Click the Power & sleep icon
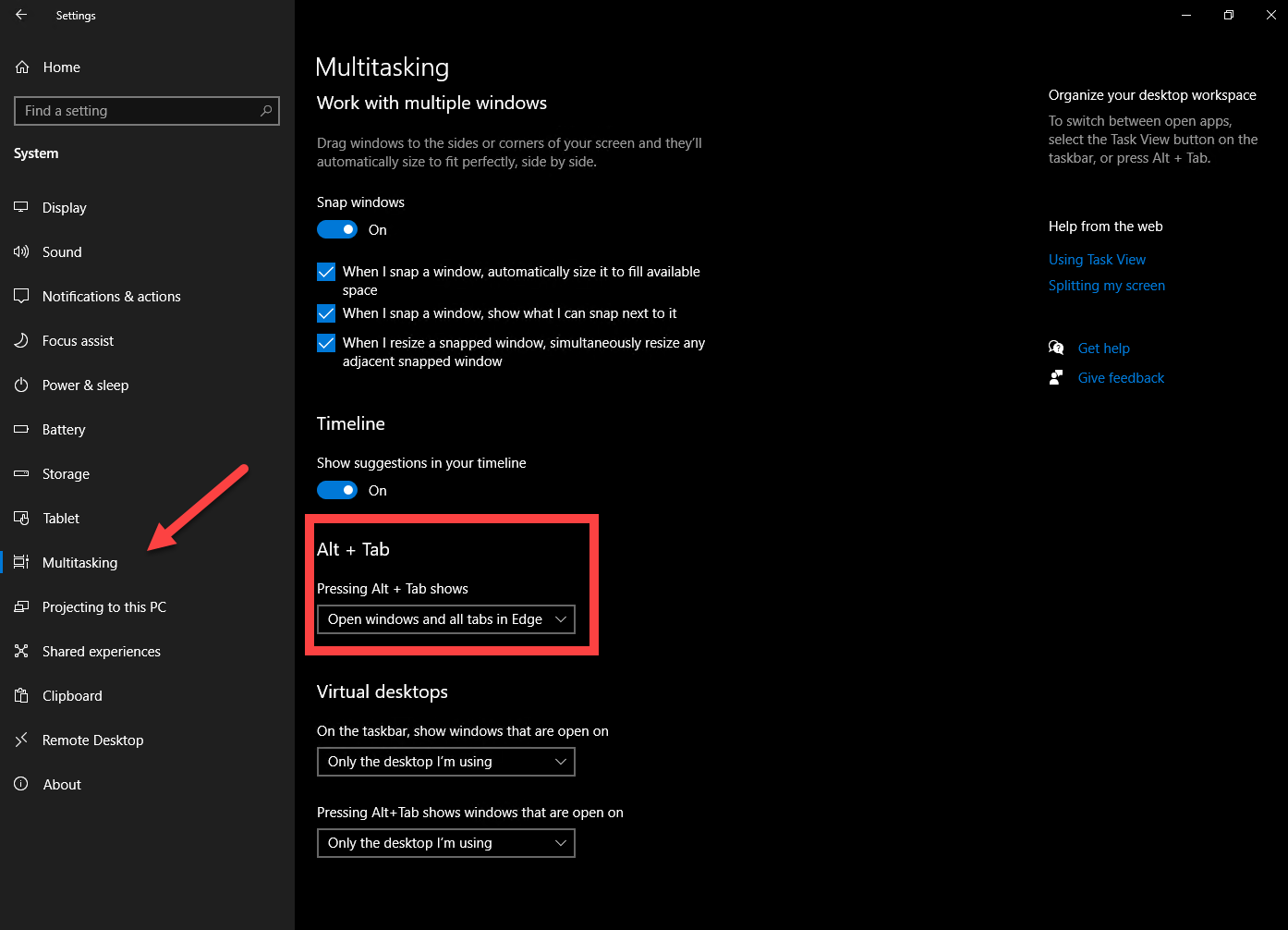This screenshot has height=930, width=1288. 21,385
